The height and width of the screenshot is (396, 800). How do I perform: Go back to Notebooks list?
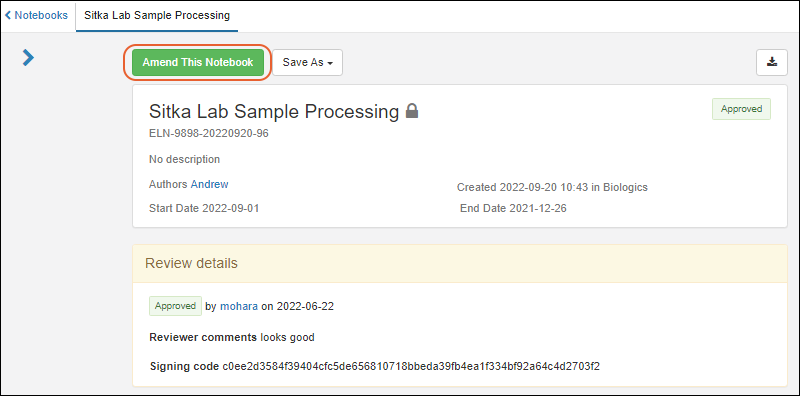click(36, 15)
